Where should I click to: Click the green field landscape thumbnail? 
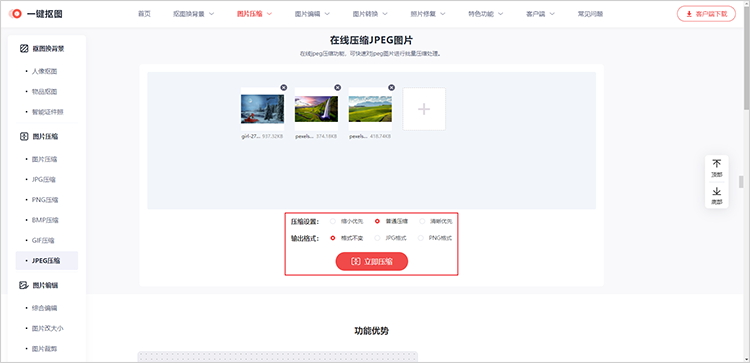coord(370,109)
